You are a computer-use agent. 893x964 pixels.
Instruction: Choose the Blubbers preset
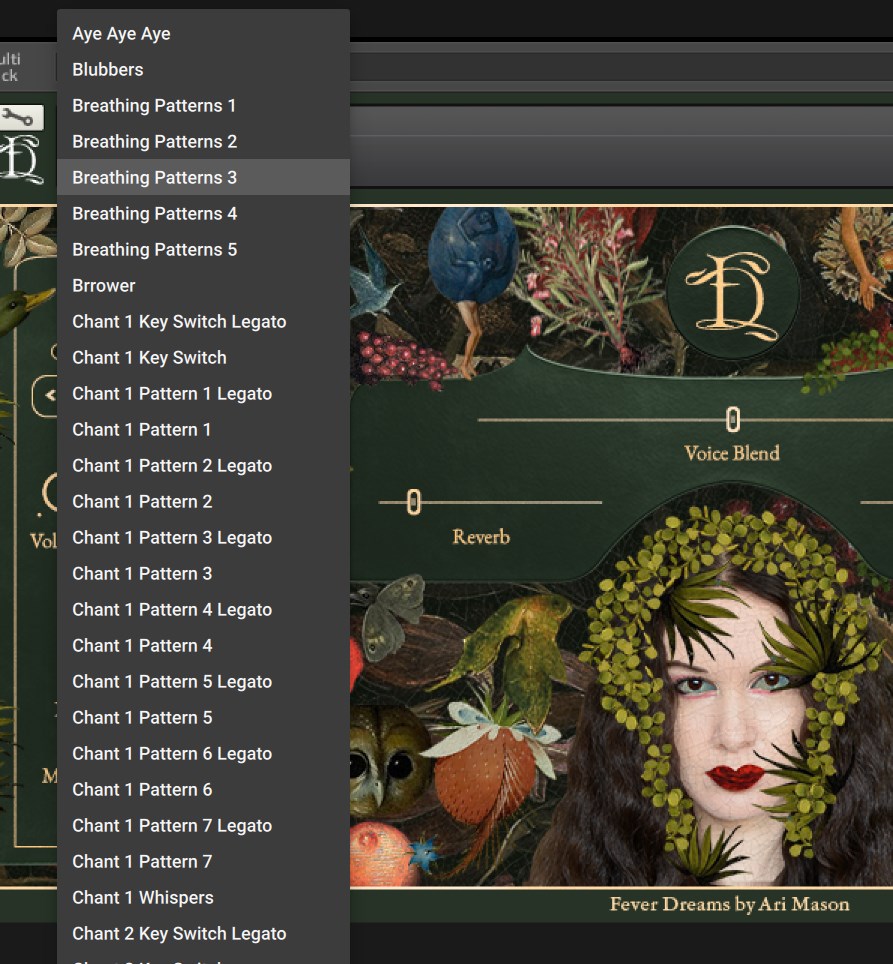pyautogui.click(x=107, y=70)
